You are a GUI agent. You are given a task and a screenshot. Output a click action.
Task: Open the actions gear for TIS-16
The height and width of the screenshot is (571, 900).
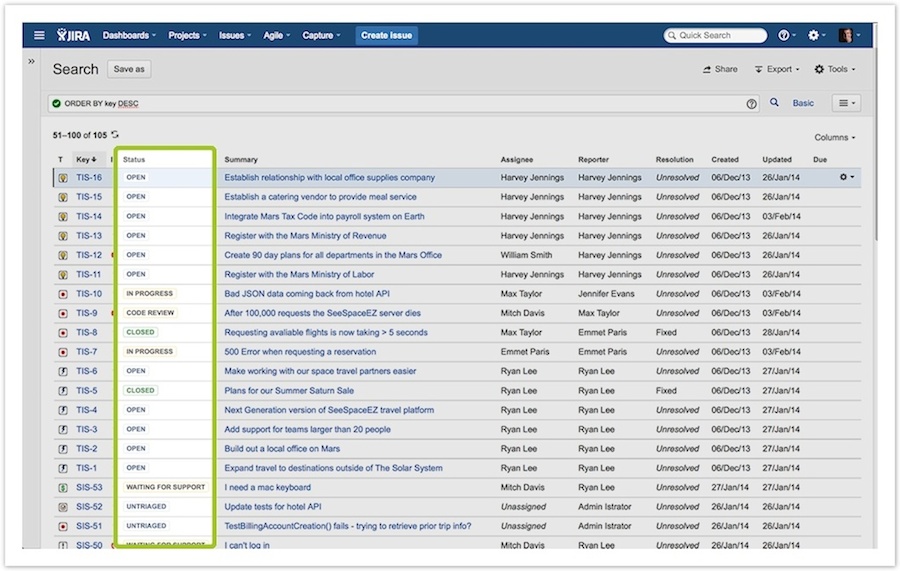tap(847, 178)
